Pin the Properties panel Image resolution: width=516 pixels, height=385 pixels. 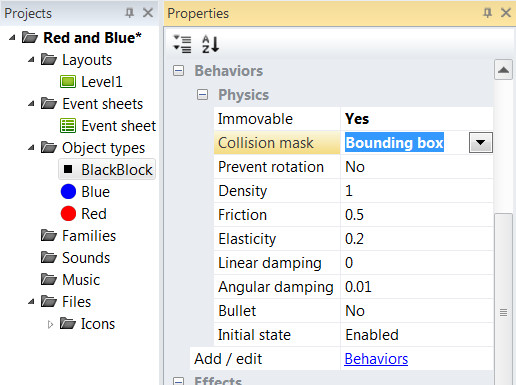click(x=487, y=13)
